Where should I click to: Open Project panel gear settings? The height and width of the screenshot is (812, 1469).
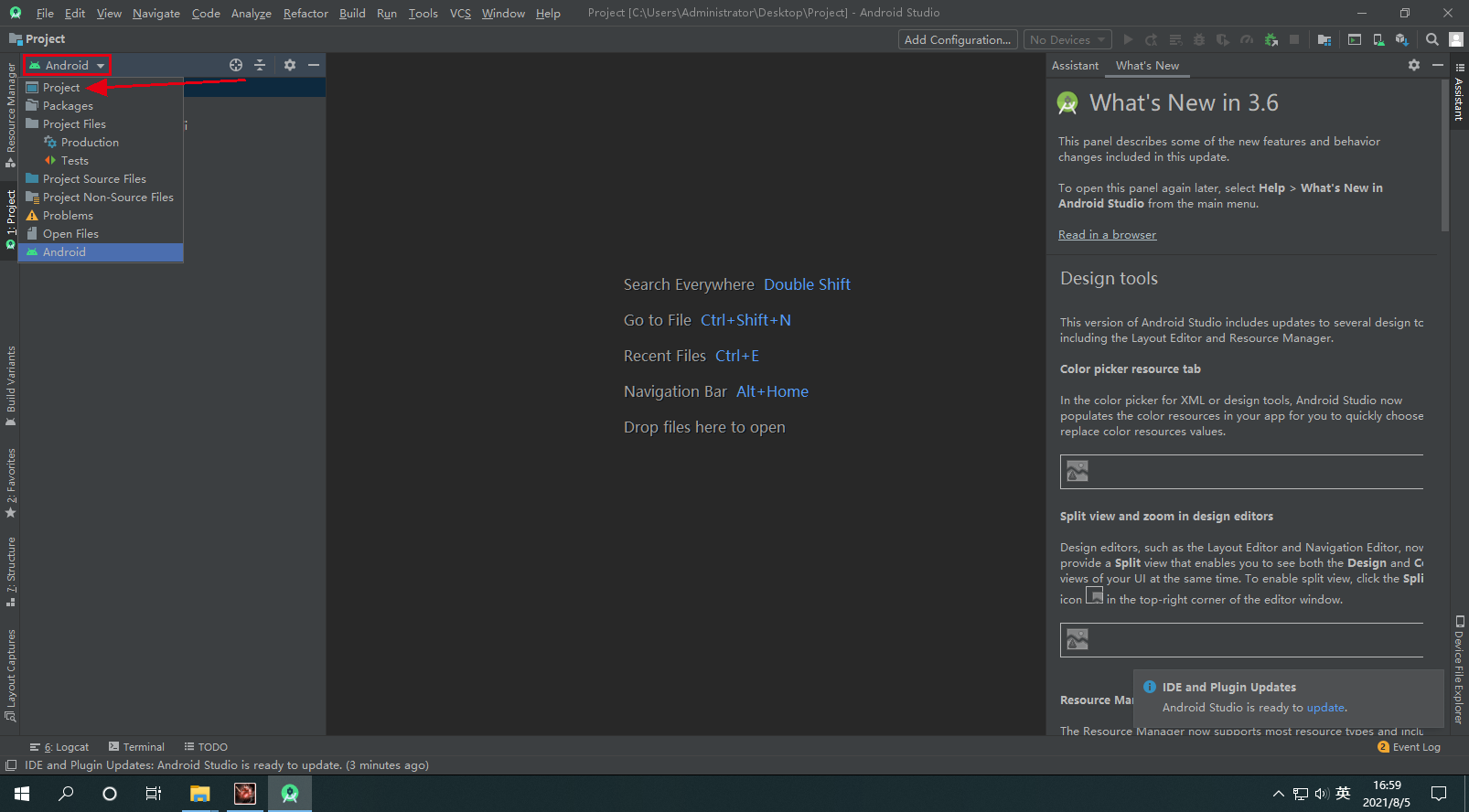coord(290,65)
